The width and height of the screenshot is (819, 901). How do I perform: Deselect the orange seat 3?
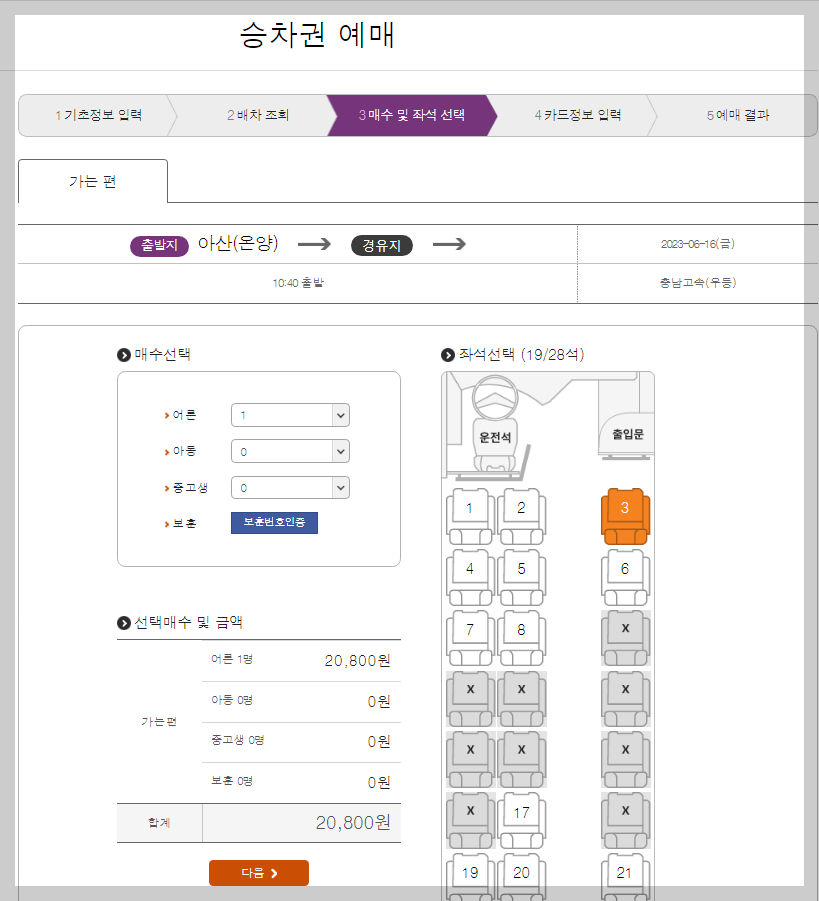point(625,516)
